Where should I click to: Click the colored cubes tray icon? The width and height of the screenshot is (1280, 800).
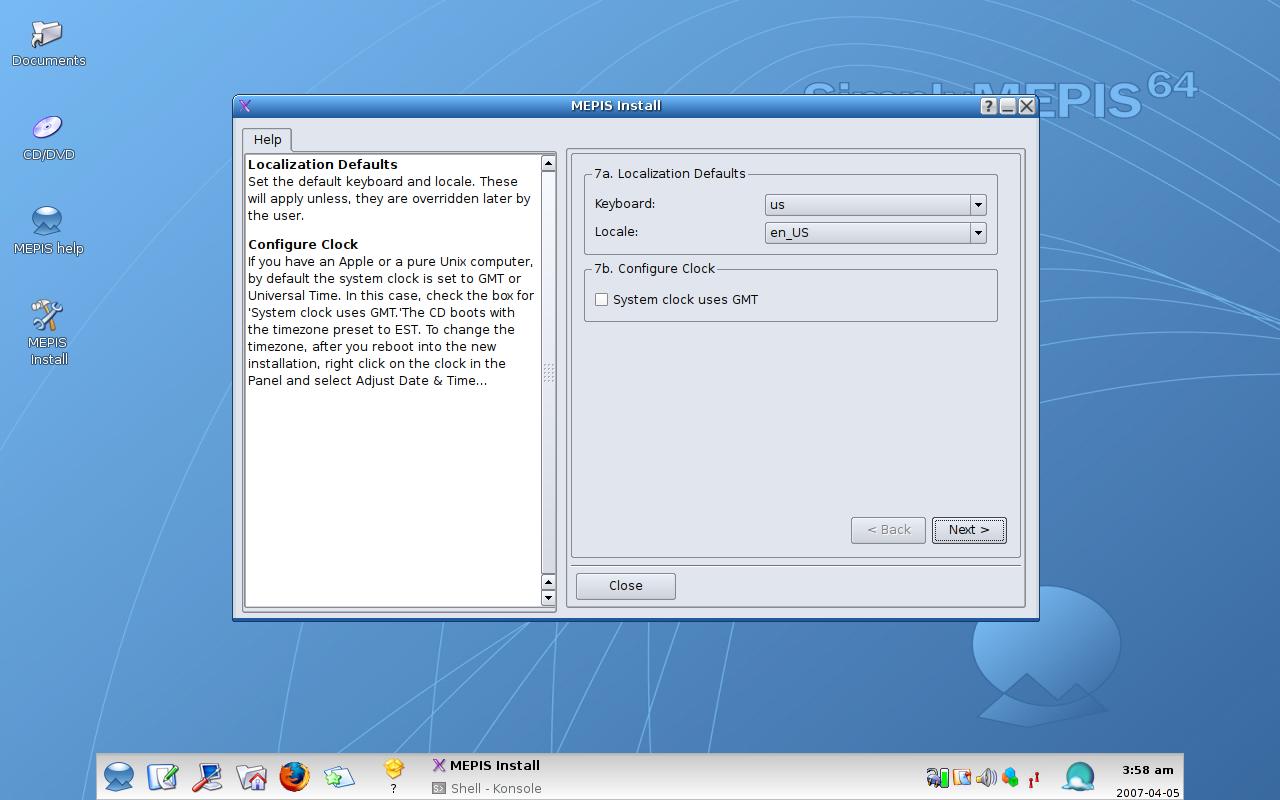coord(1010,777)
